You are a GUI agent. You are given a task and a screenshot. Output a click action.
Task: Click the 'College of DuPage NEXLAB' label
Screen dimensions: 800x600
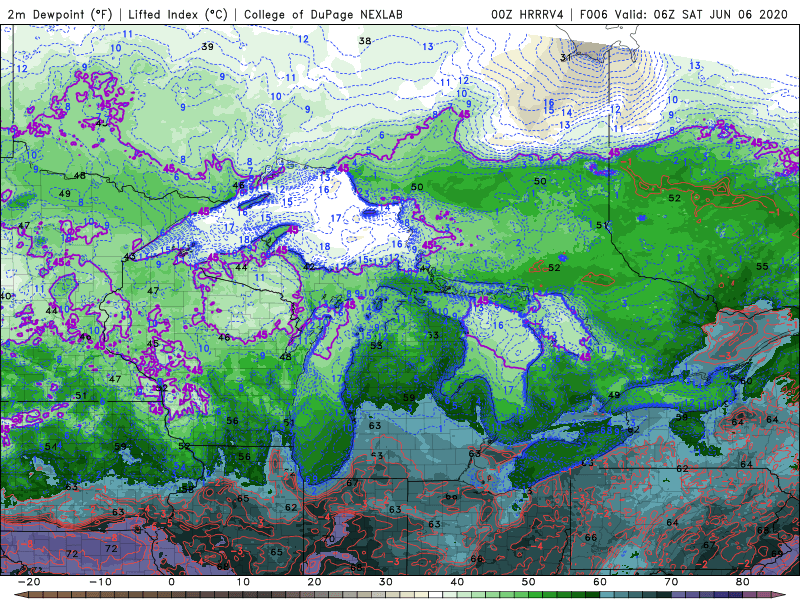click(x=323, y=14)
